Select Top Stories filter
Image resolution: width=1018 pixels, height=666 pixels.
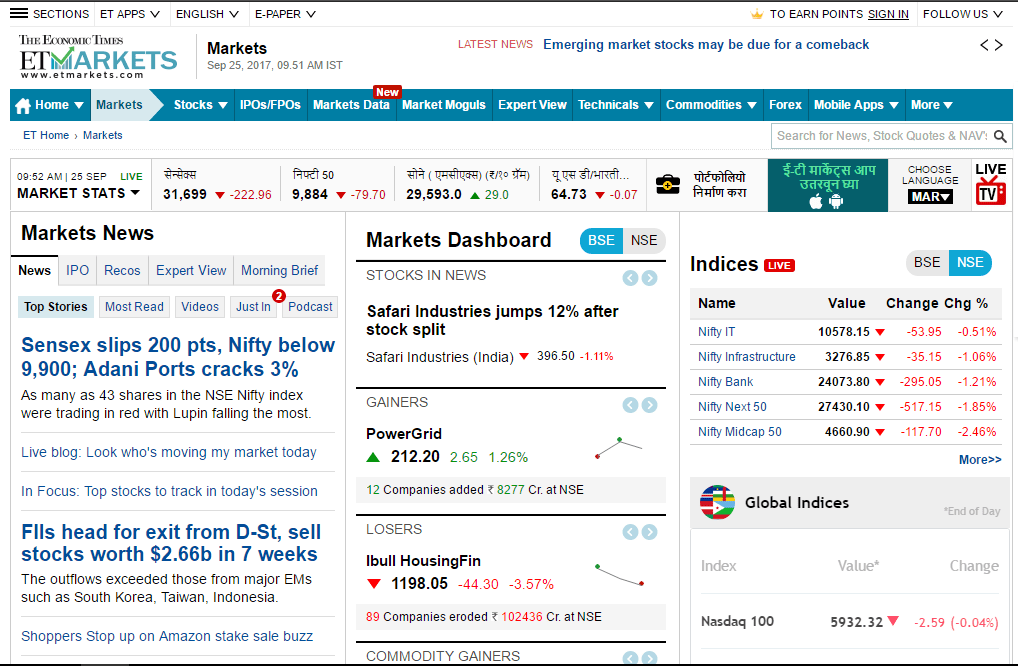(56, 306)
